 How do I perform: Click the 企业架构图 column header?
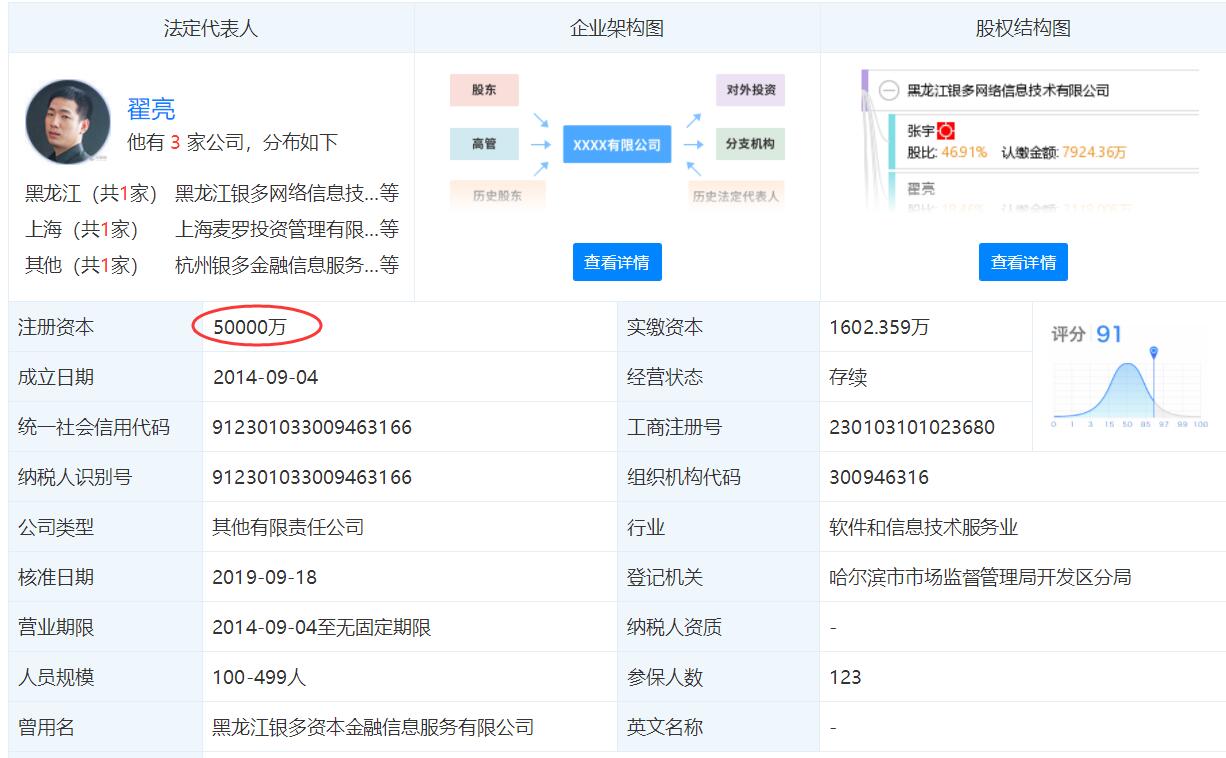[617, 28]
